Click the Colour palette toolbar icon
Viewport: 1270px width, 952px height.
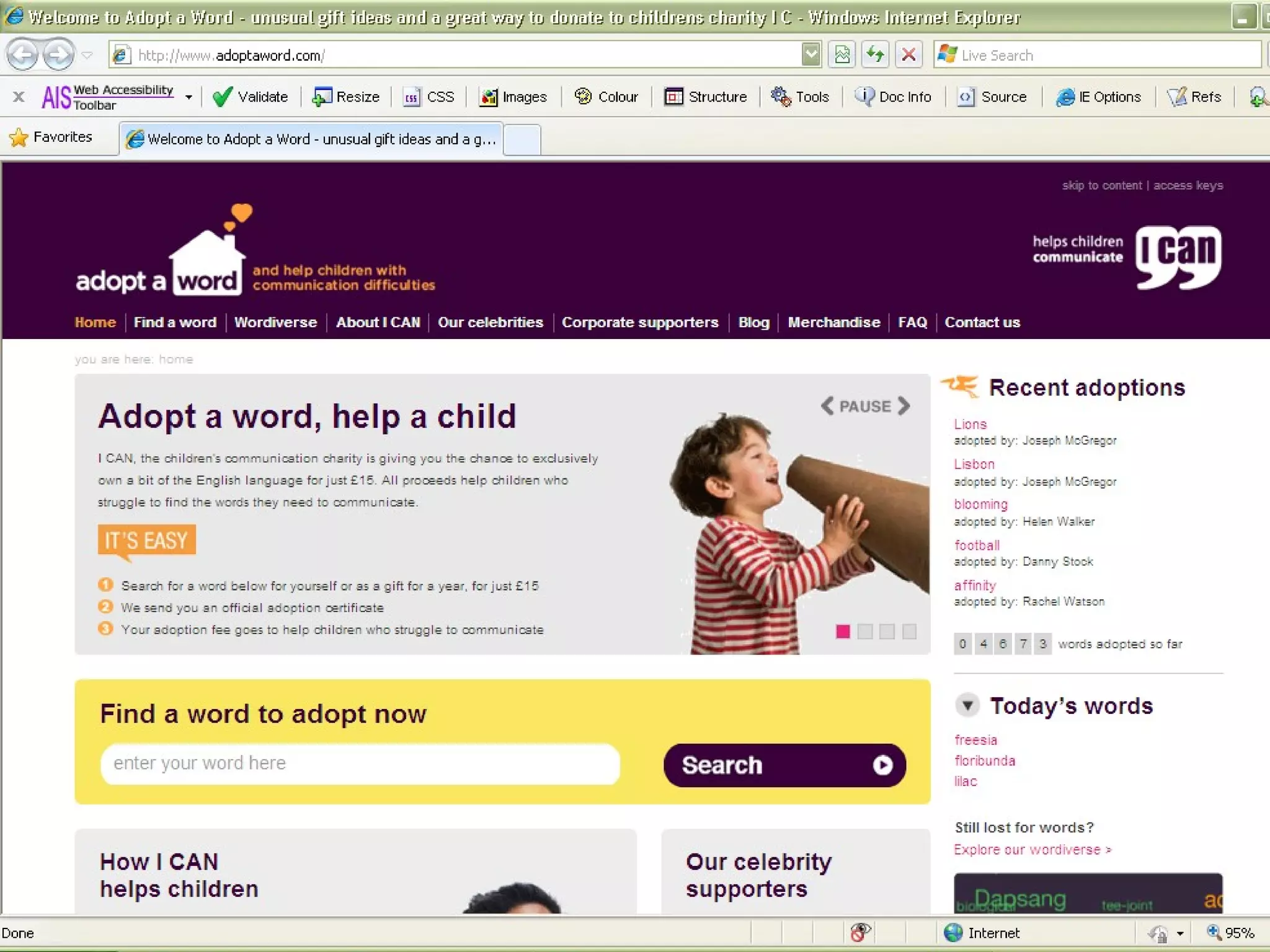tap(583, 97)
